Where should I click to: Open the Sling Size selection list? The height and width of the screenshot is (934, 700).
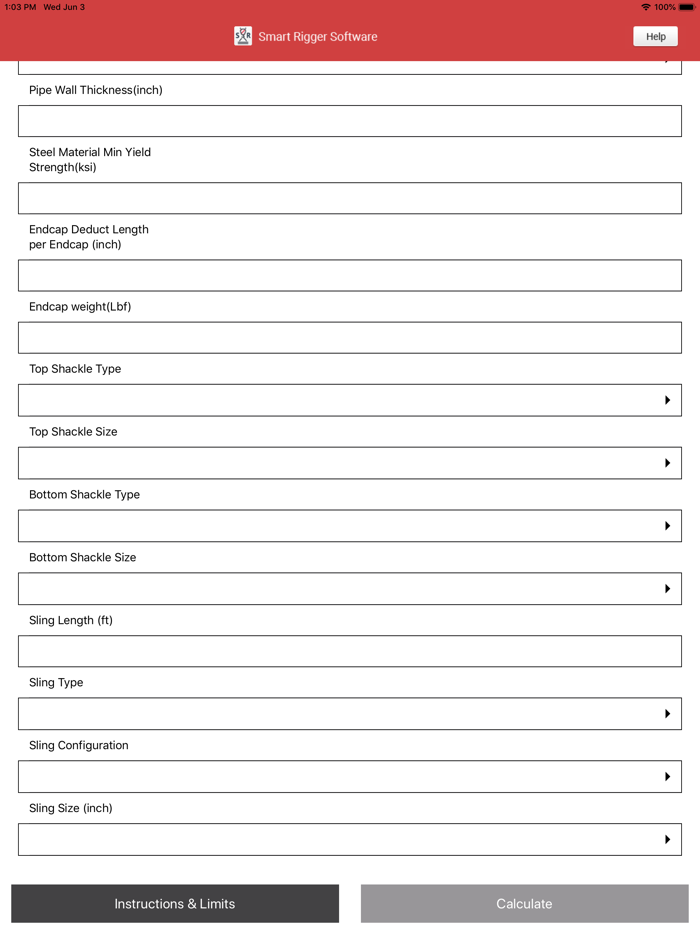click(x=350, y=839)
